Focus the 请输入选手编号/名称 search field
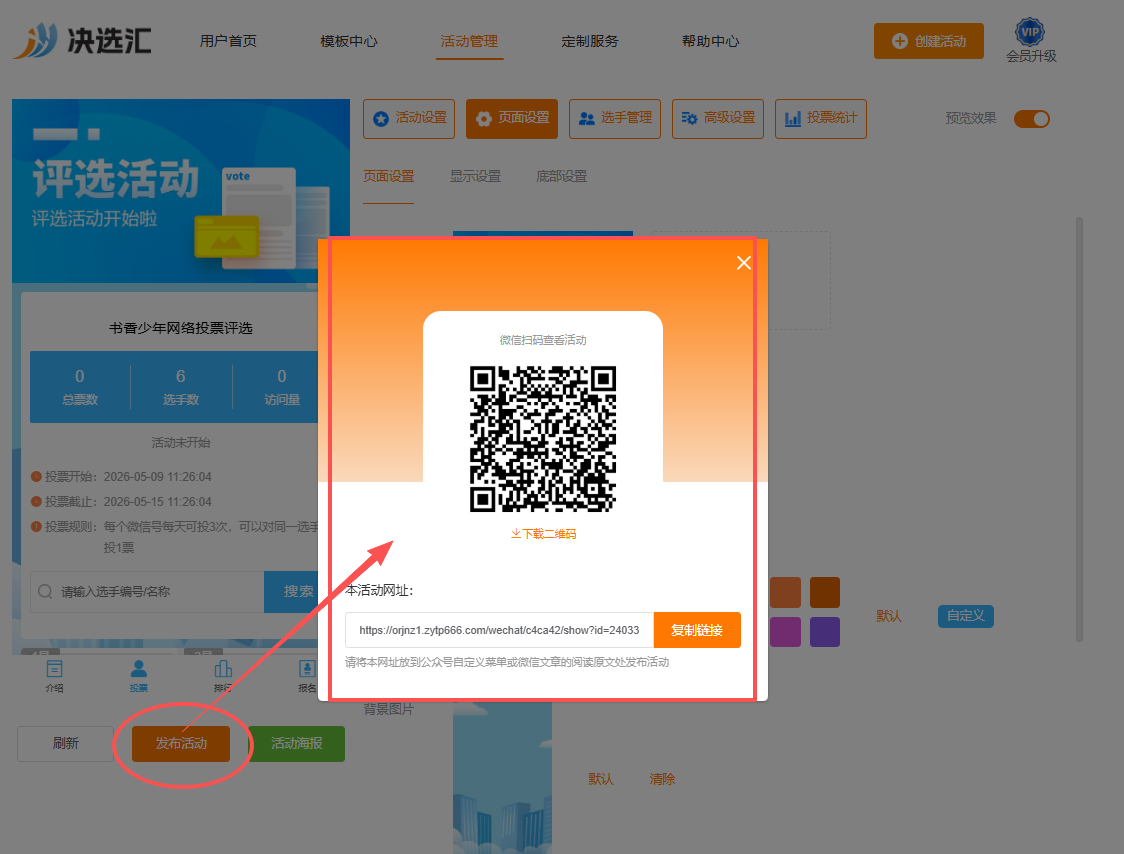This screenshot has width=1124, height=854. pos(147,592)
